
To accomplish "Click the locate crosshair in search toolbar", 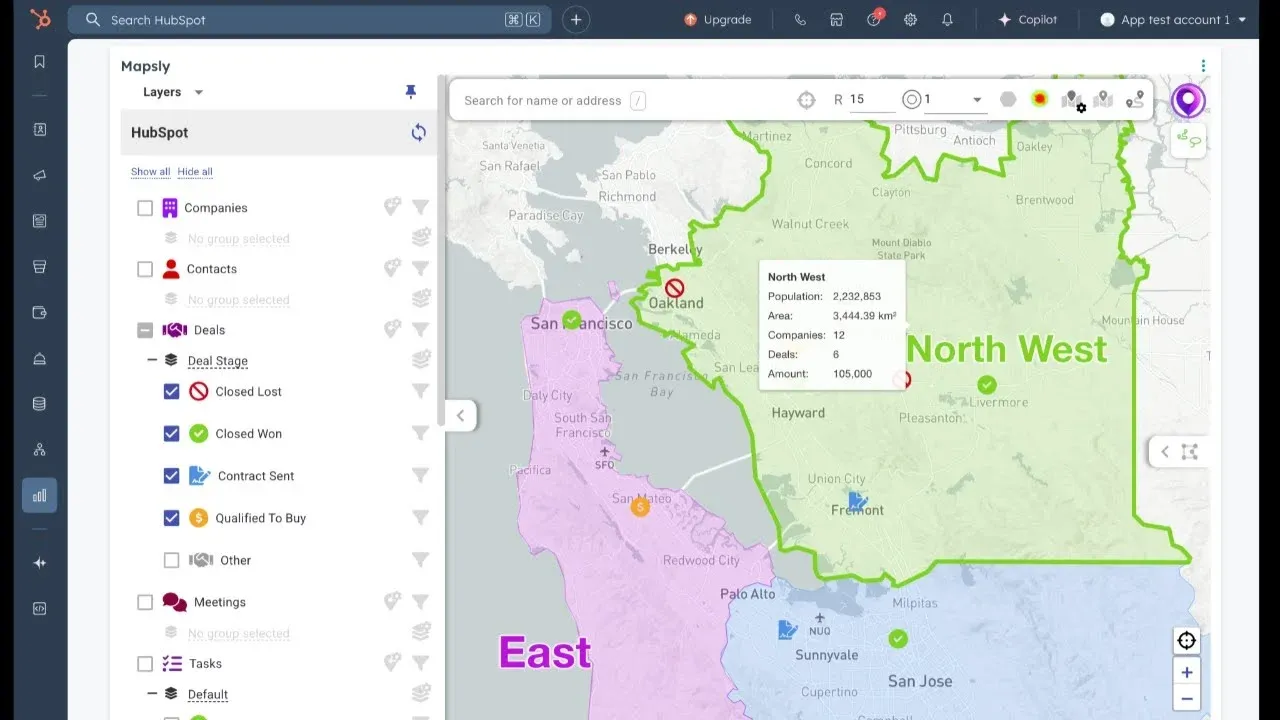I will pos(807,100).
